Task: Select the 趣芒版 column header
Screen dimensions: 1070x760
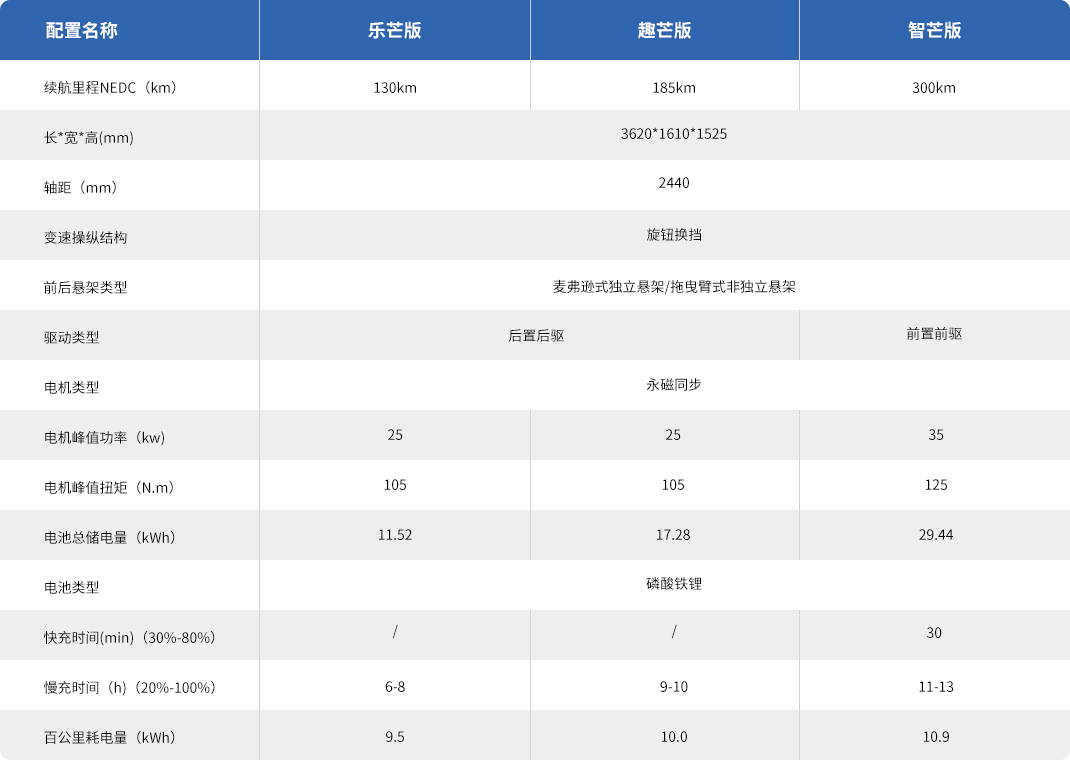Action: [x=665, y=30]
